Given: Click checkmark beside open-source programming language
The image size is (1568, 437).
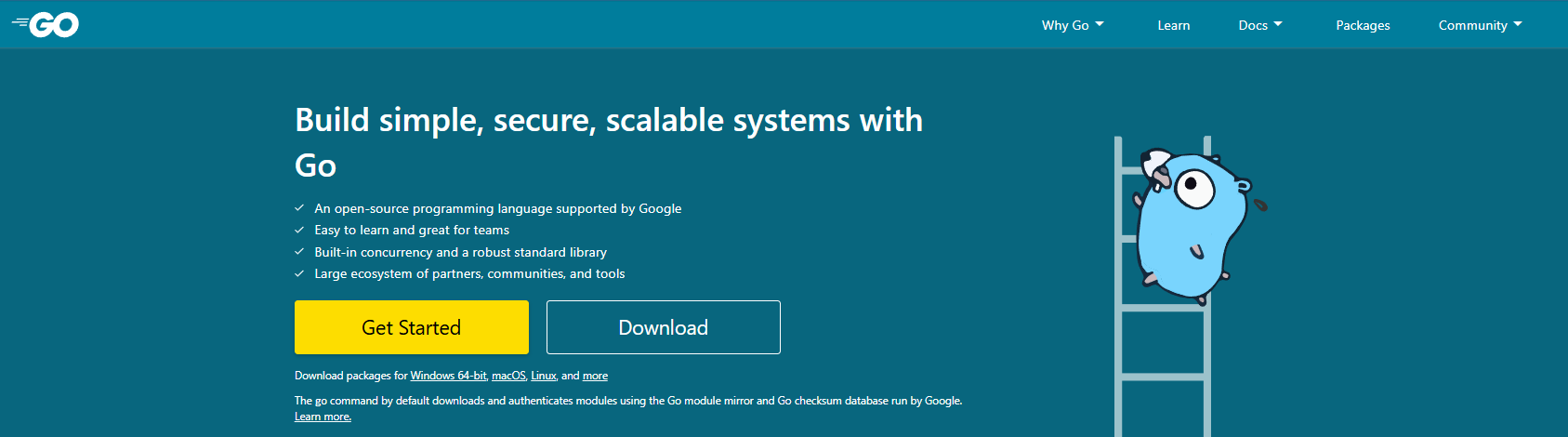Looking at the screenshot, I should pyautogui.click(x=299, y=208).
